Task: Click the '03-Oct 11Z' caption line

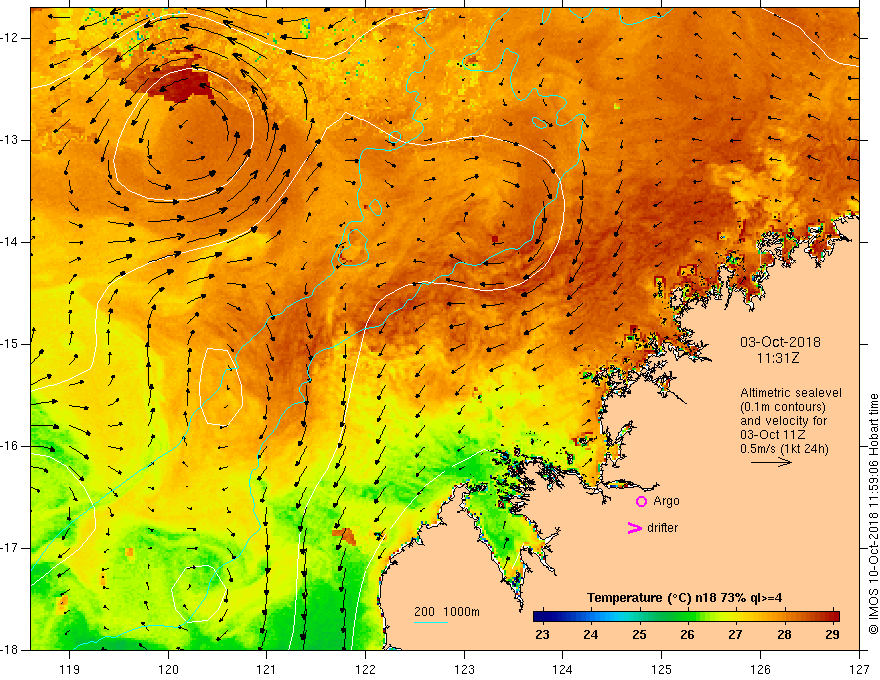Action: pyautogui.click(x=773, y=435)
